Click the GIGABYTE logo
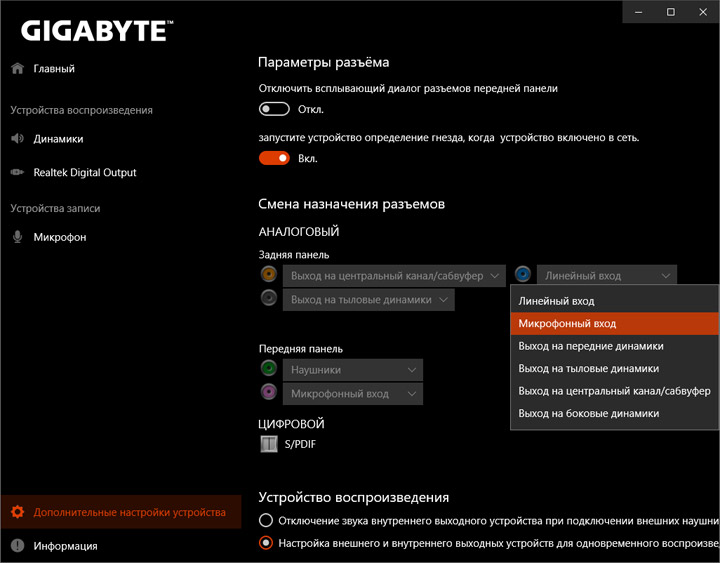The height and width of the screenshot is (563, 720). (x=93, y=30)
